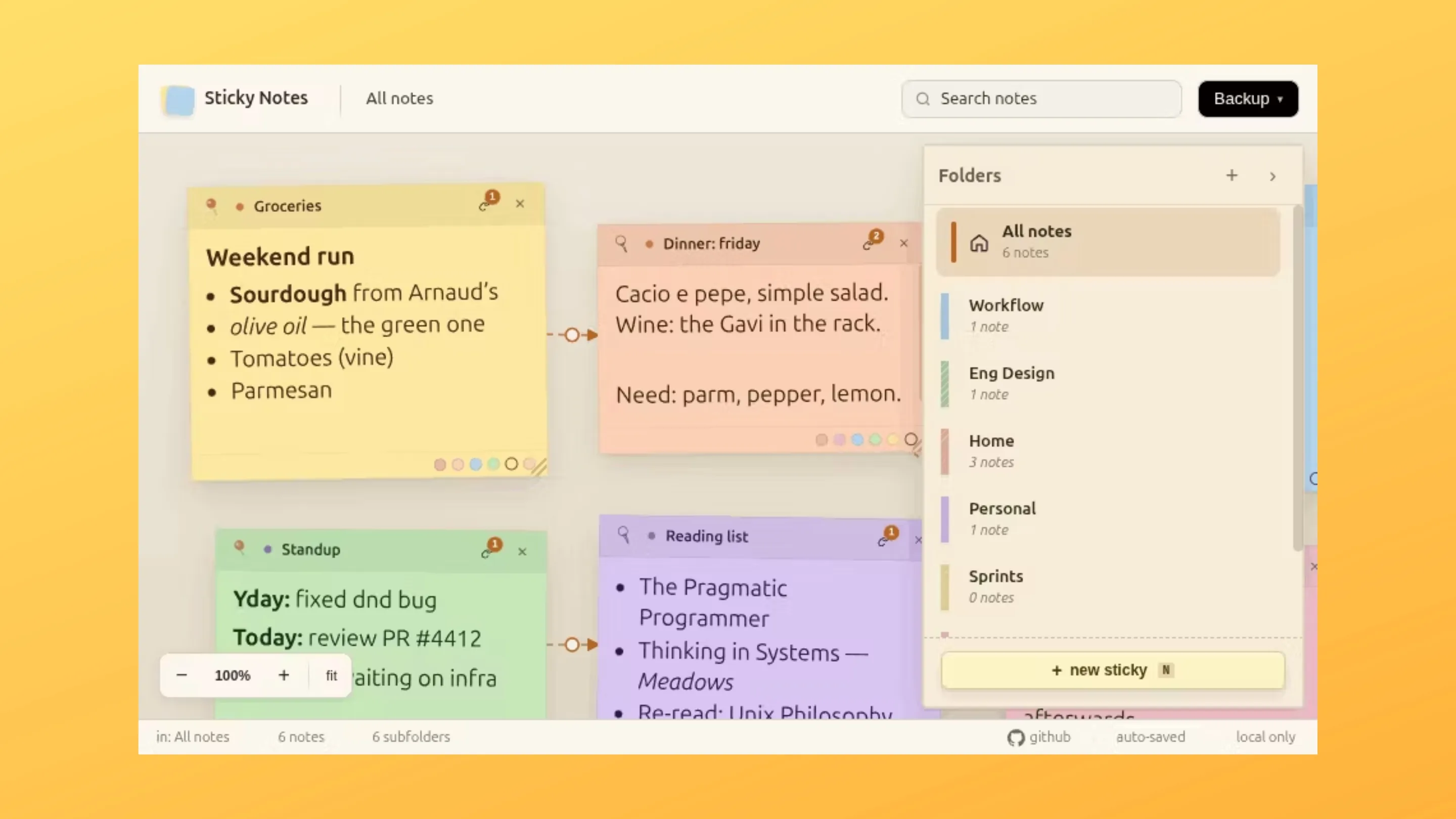Screen dimensions: 1456x819
Task: Click the Sticky Notes logo icon
Action: tap(177, 99)
